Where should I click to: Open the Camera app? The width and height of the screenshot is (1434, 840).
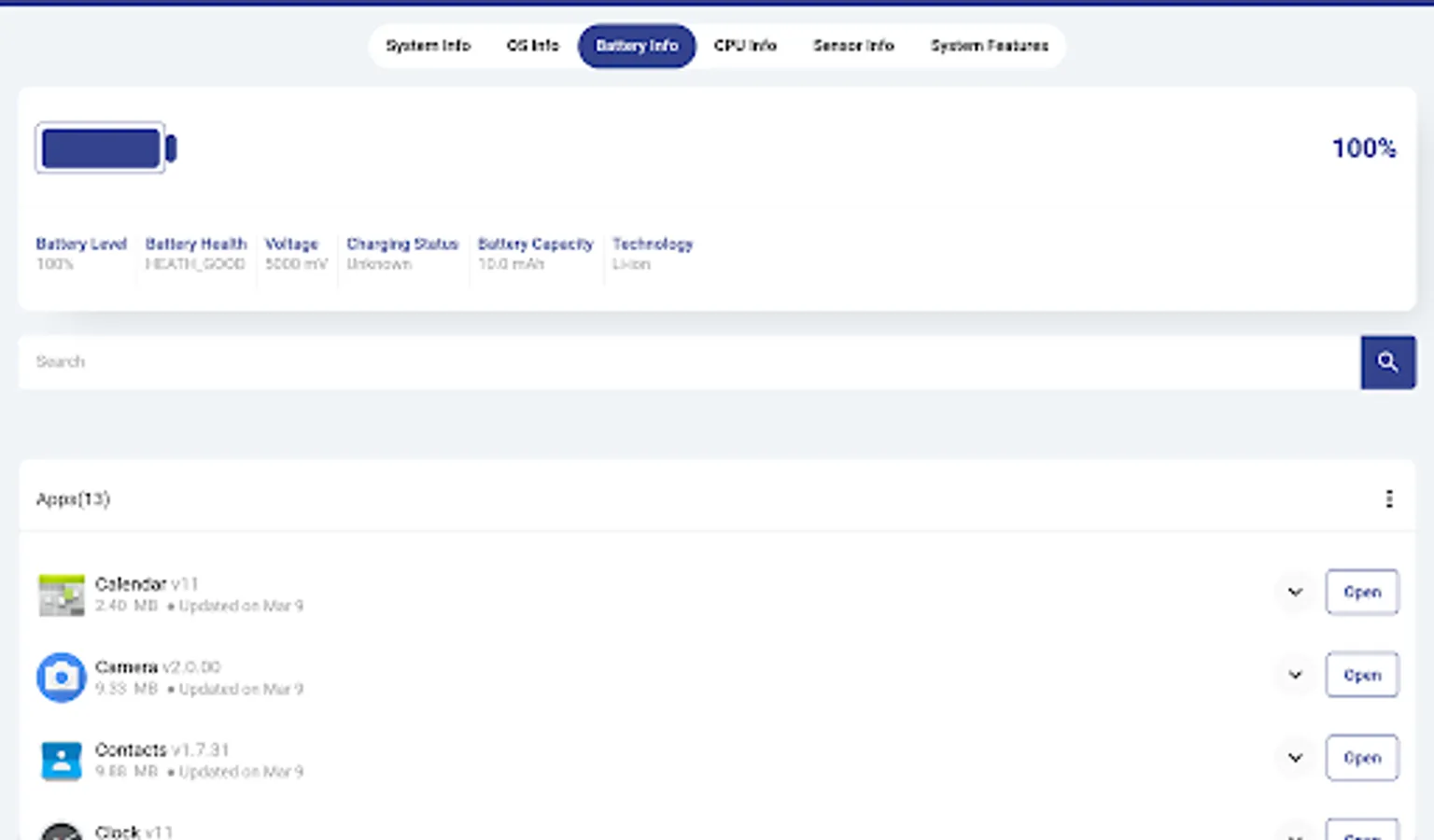(1362, 674)
